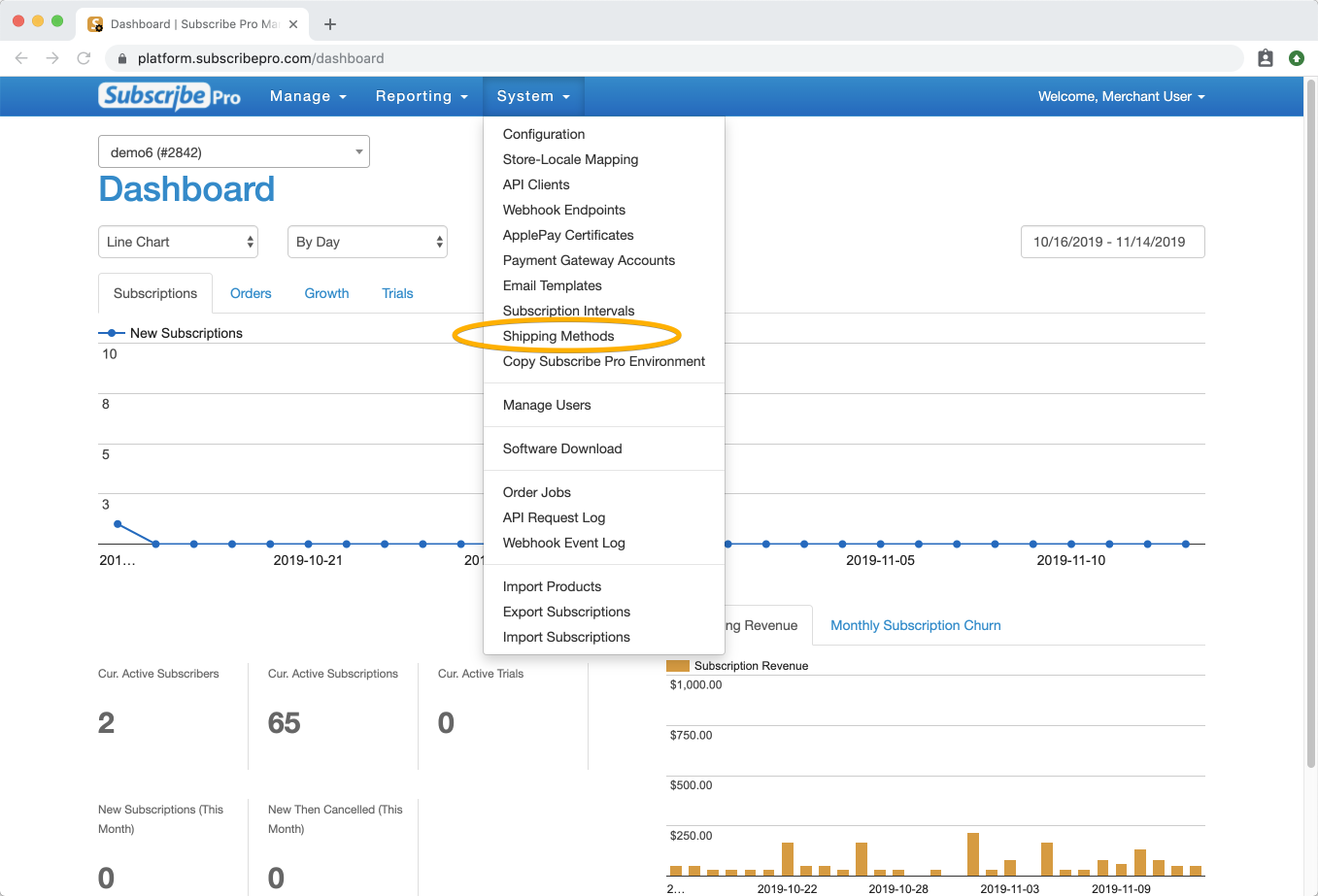The image size is (1318, 896).
Task: Open API Clients from the System menu
Action: coord(604,184)
